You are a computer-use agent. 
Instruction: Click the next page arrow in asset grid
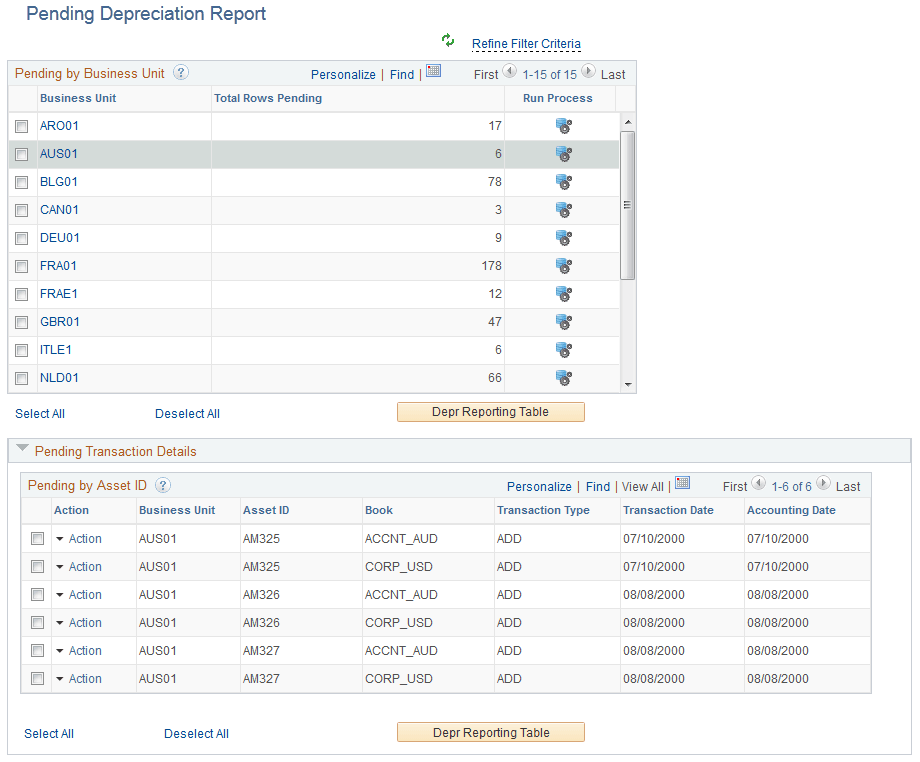(x=825, y=485)
